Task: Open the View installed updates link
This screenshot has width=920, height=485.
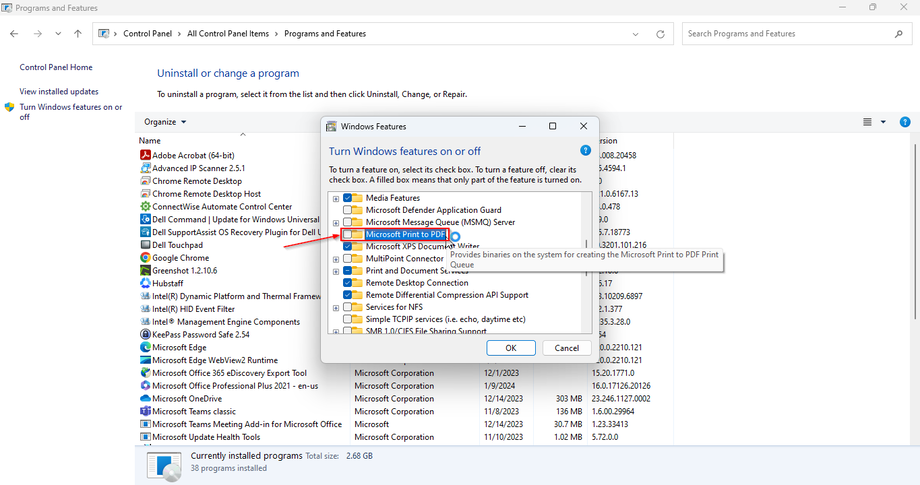Action: [x=59, y=91]
